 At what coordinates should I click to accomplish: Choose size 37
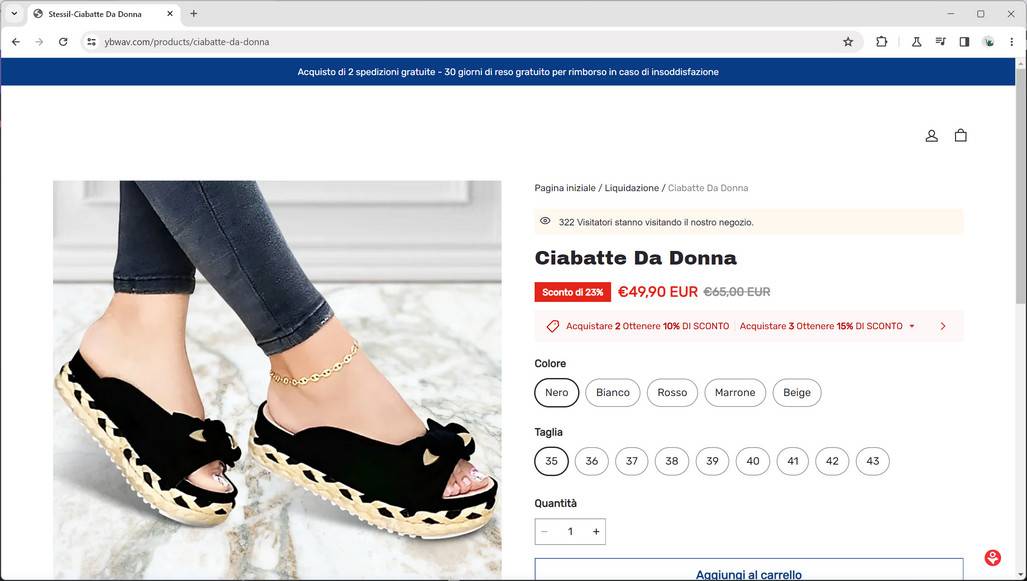click(x=631, y=461)
